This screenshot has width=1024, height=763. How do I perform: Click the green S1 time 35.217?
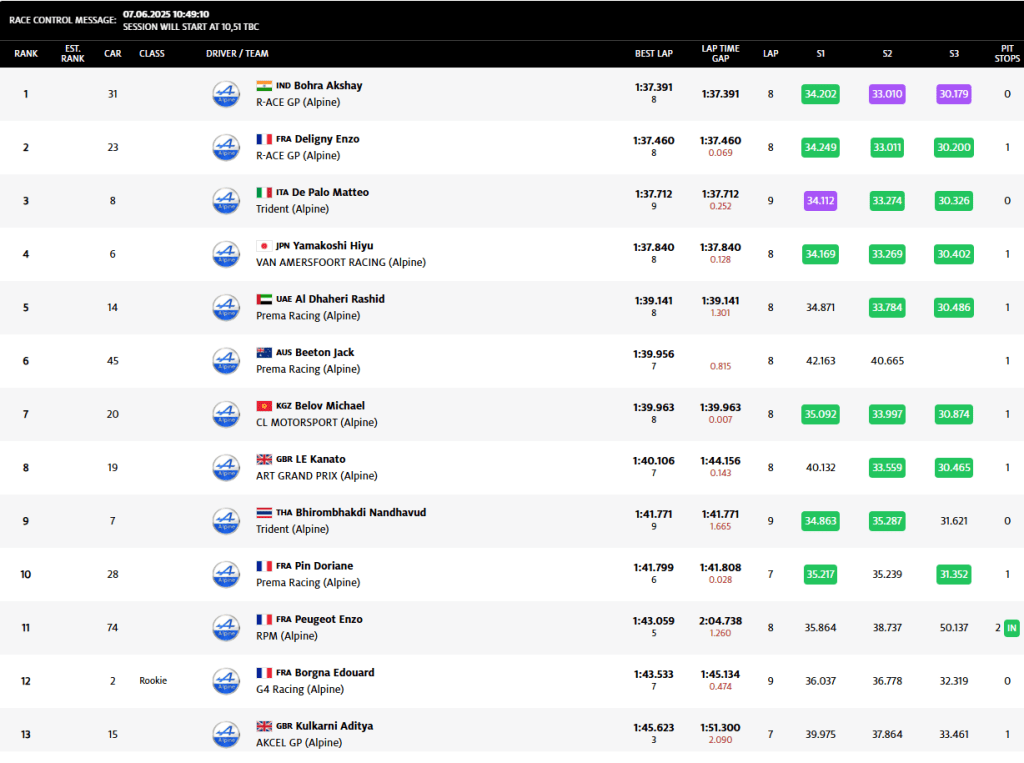tap(821, 574)
